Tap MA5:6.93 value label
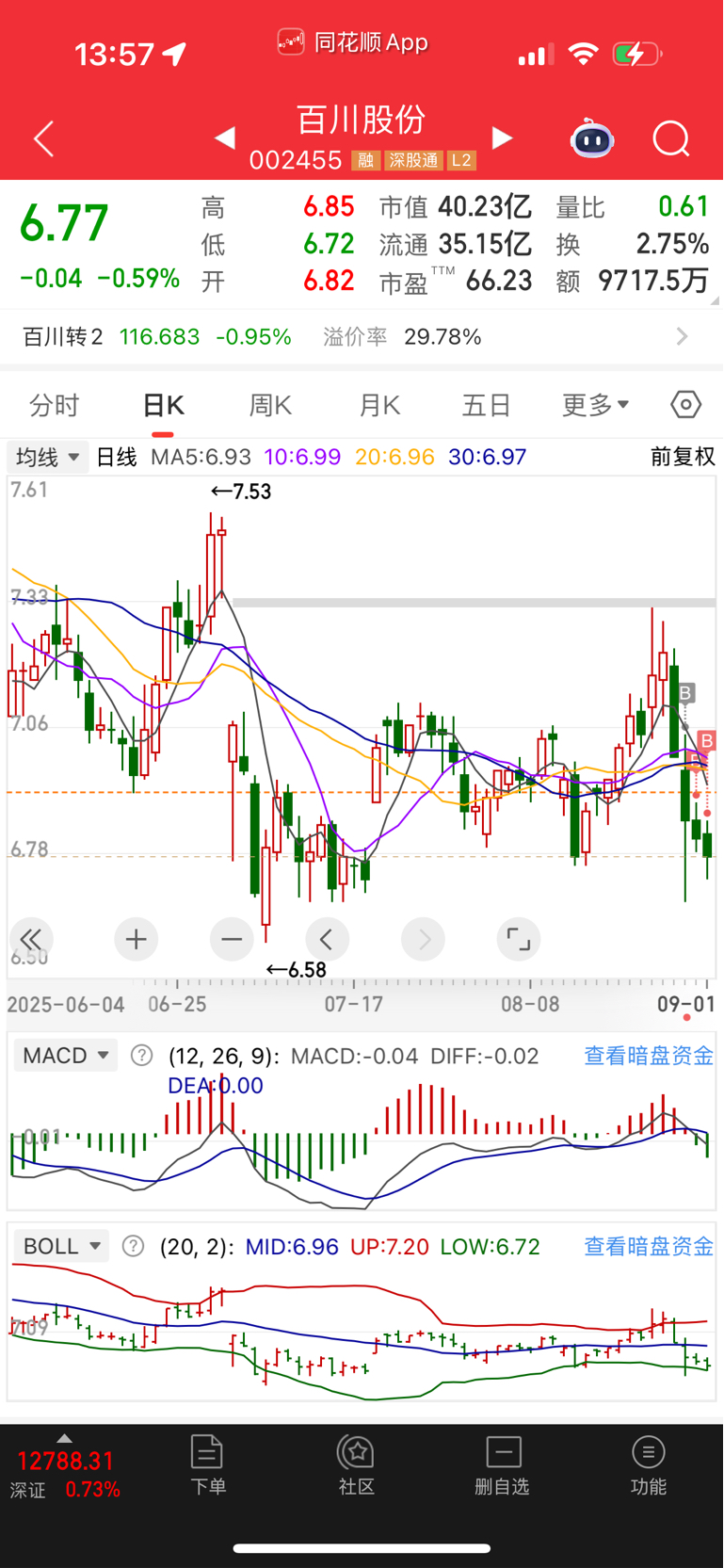The image size is (724, 1568). click(201, 457)
